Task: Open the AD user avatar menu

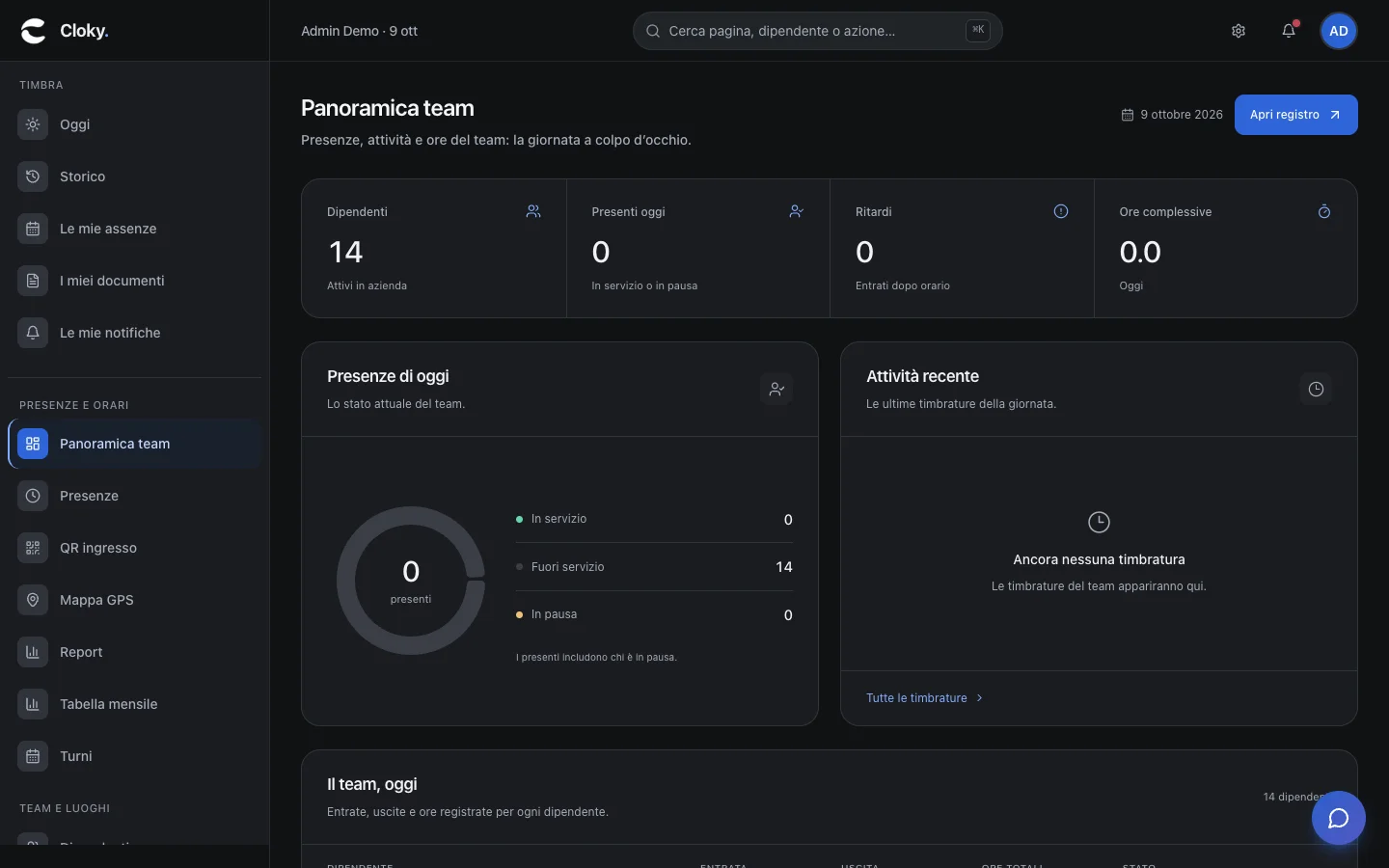Action: point(1339,31)
